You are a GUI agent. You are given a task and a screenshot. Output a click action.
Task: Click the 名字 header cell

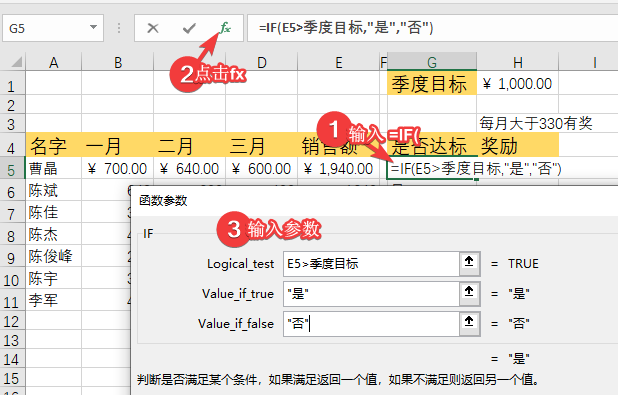point(54,145)
